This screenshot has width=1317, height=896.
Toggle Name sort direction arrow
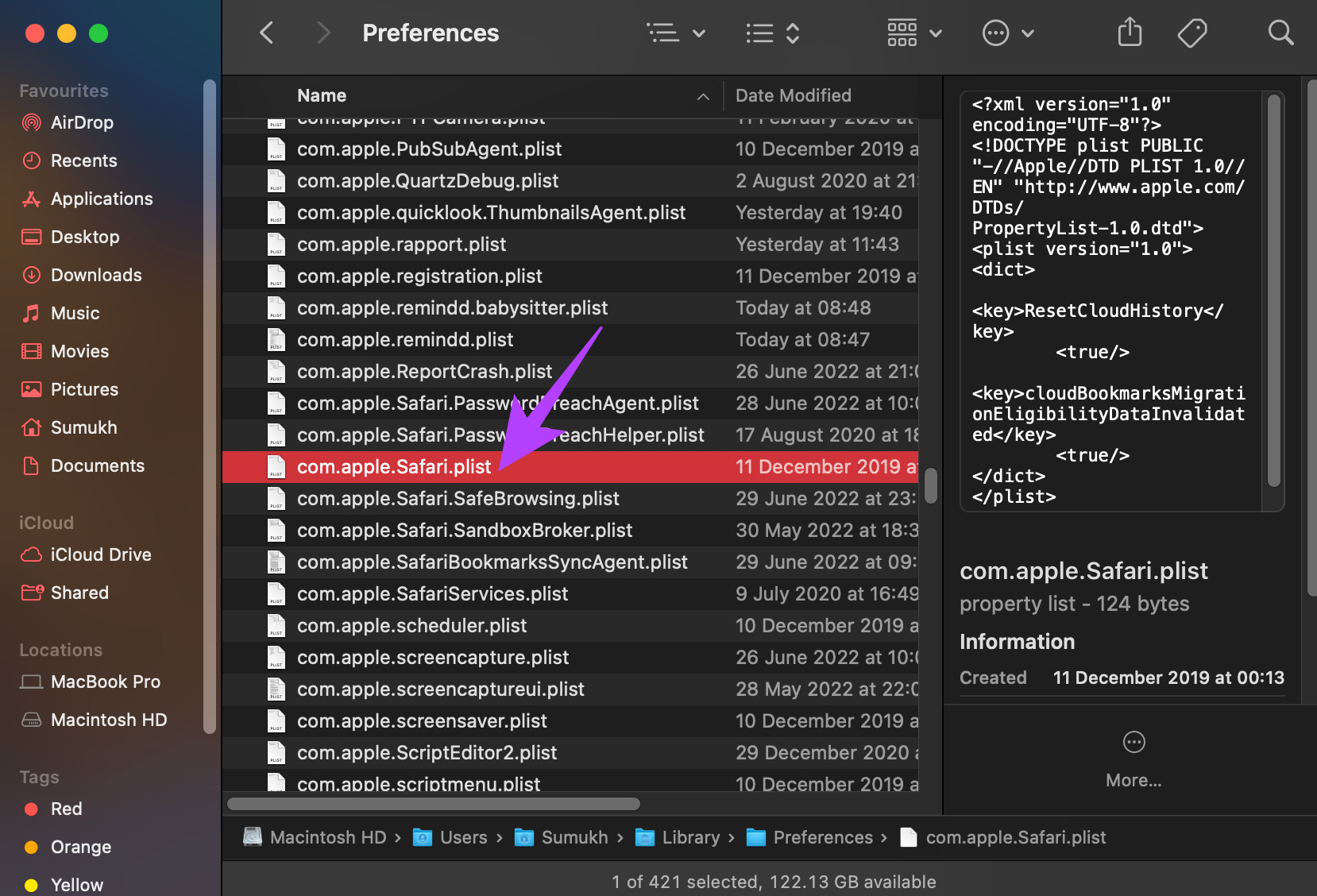coord(703,96)
